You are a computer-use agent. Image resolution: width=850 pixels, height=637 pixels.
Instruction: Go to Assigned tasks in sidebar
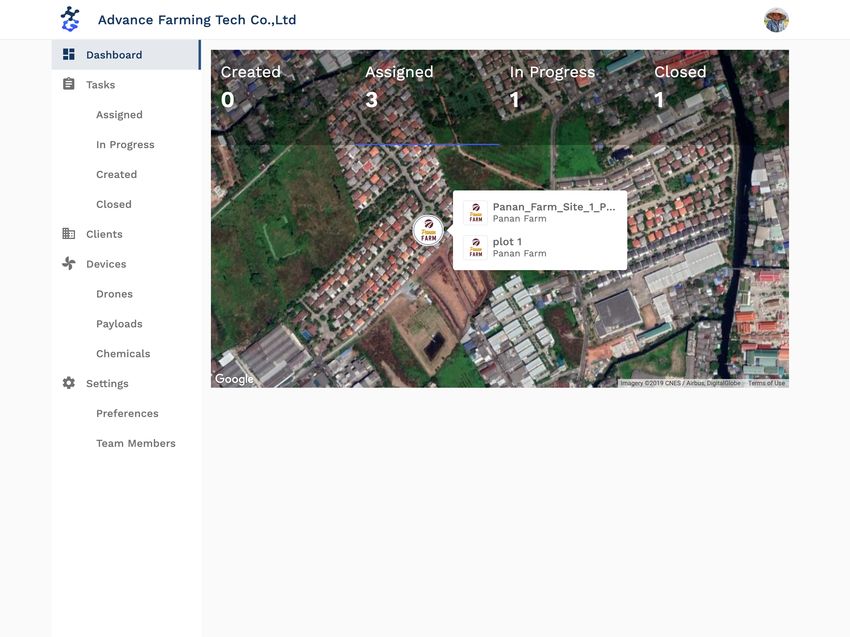coord(126,114)
